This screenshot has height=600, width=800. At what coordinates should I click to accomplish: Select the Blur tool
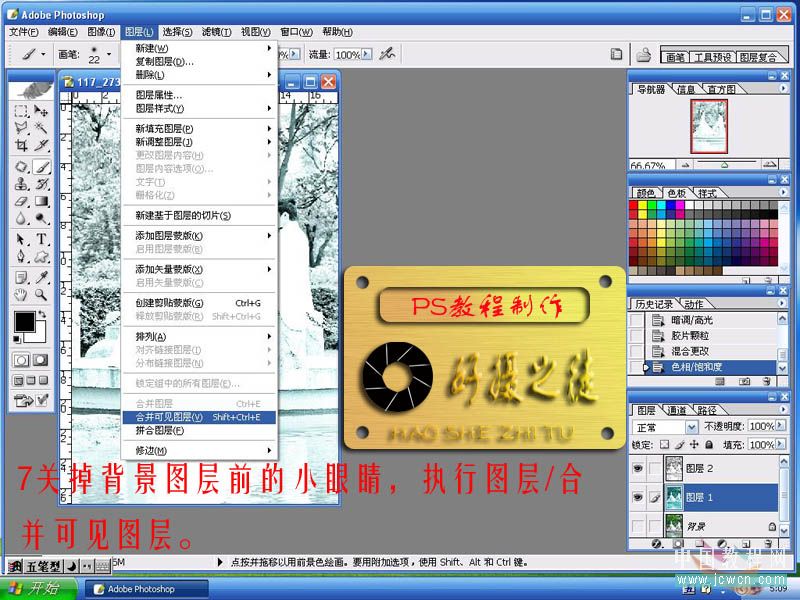[x=21, y=218]
